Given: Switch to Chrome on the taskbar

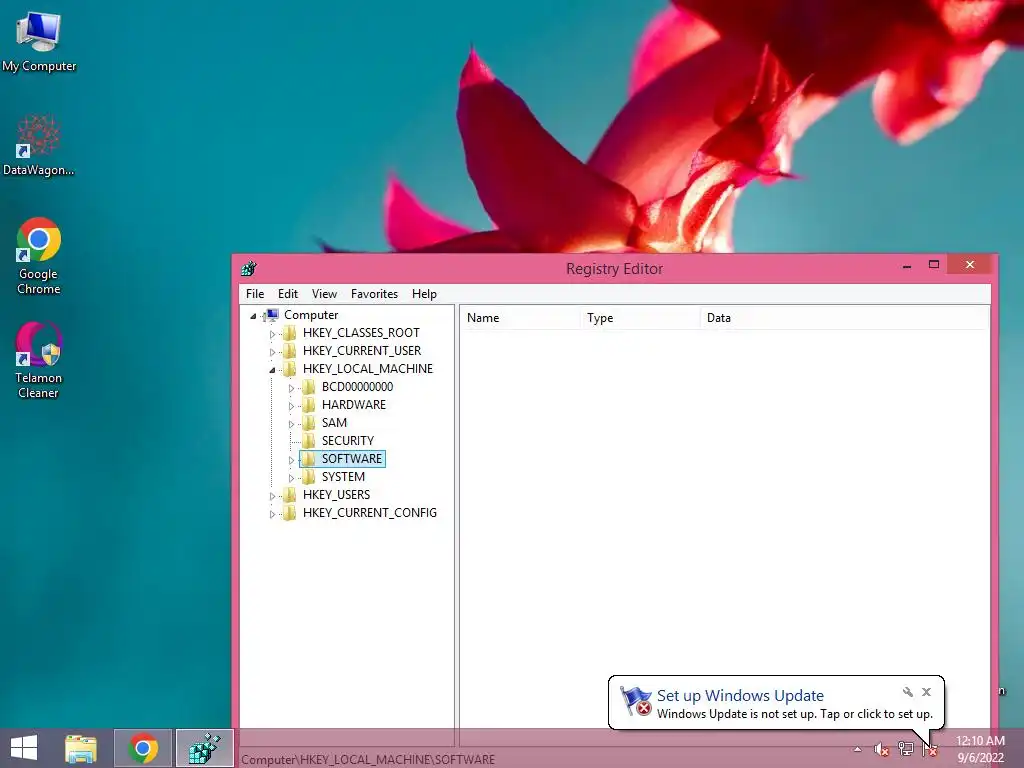Looking at the screenshot, I should (x=143, y=748).
